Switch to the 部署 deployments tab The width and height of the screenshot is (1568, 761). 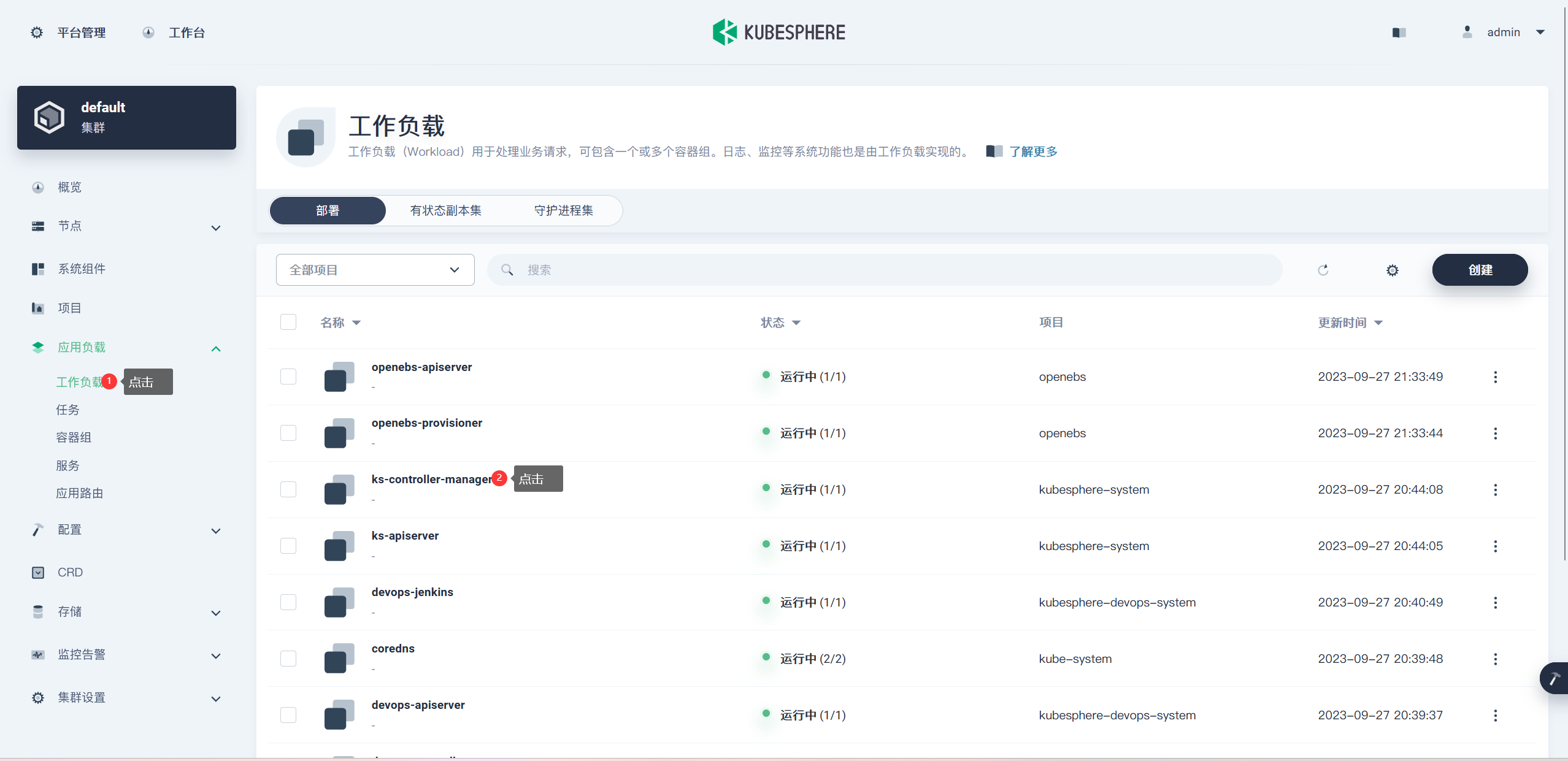(x=328, y=210)
